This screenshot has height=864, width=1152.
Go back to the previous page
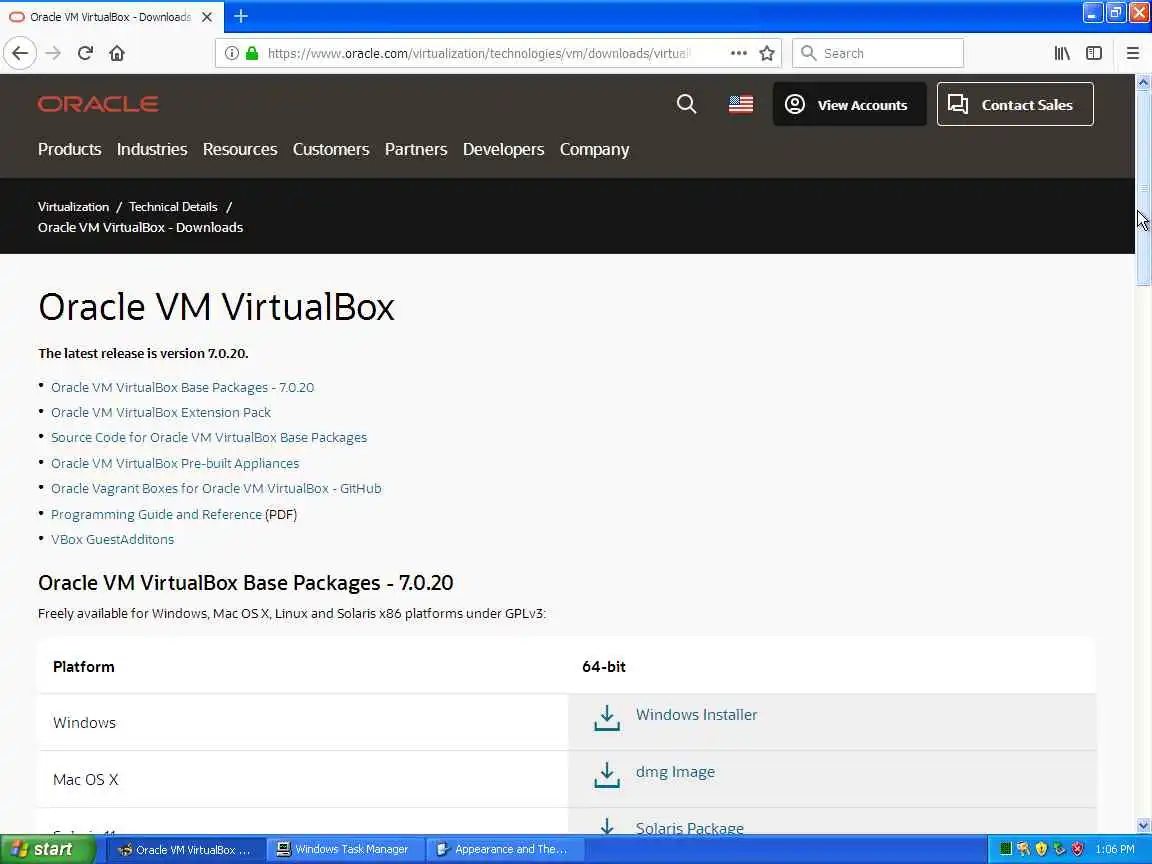point(20,53)
